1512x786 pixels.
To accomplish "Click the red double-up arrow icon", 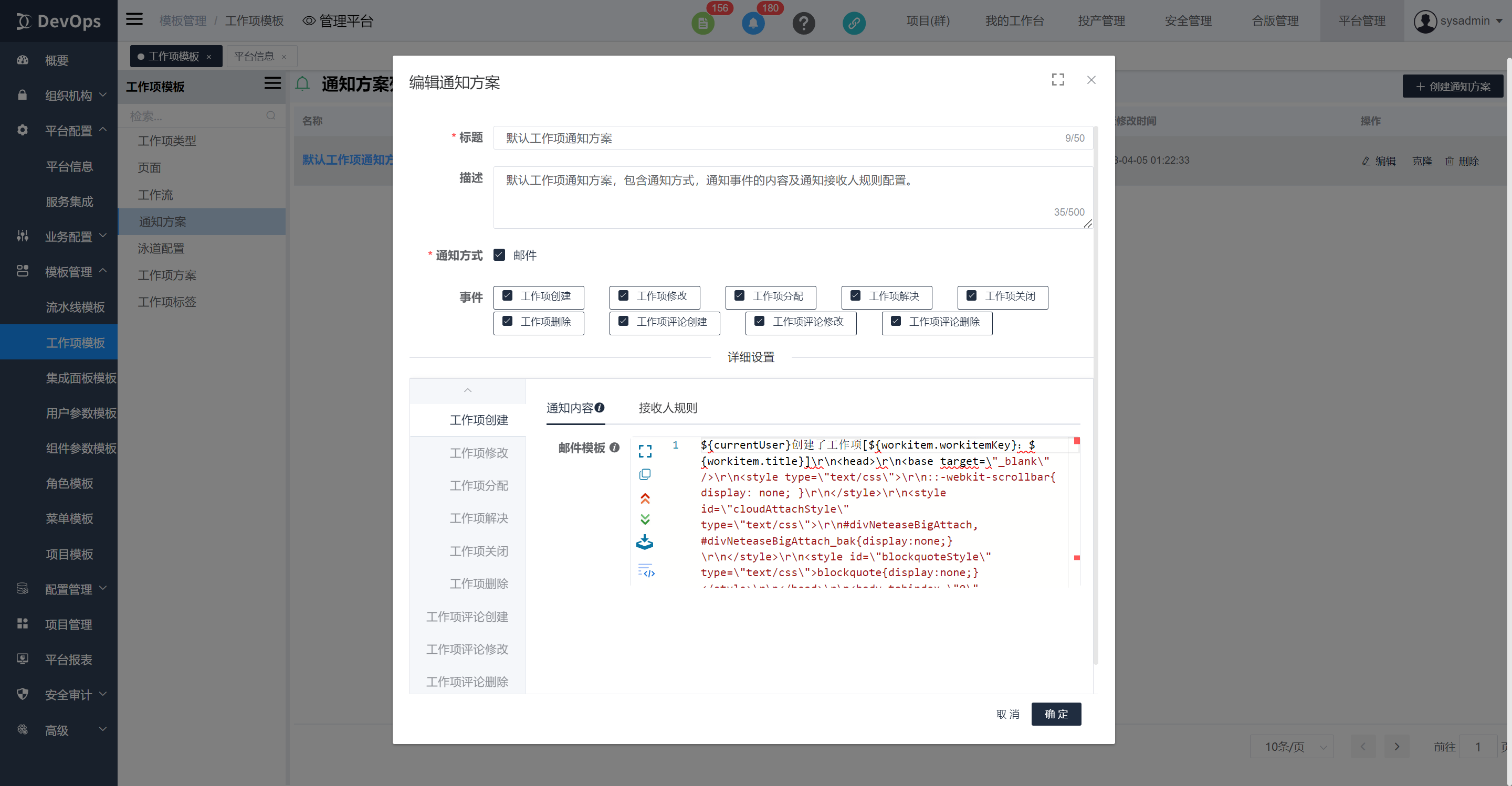I will tap(645, 498).
